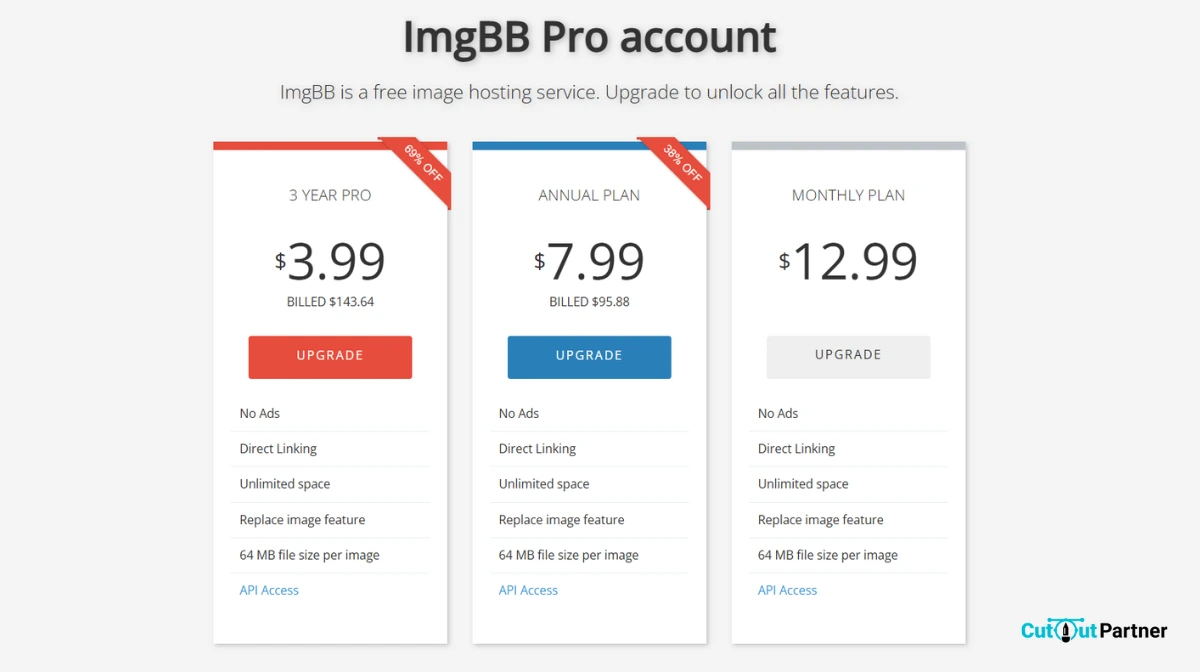Click the CutOut Partner logo
The height and width of the screenshot is (672, 1200).
pyautogui.click(x=1094, y=630)
